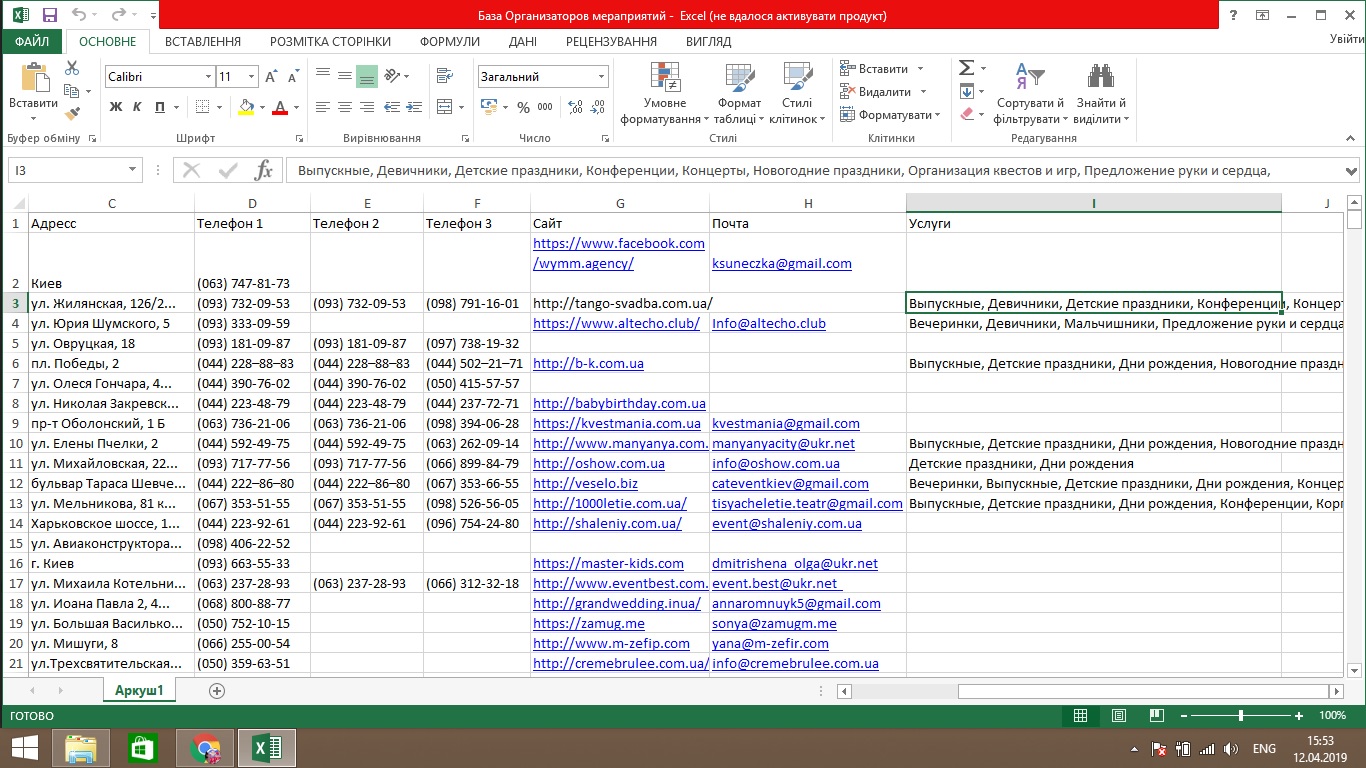
Task: Open the font size 11 dropdown
Action: (251, 77)
